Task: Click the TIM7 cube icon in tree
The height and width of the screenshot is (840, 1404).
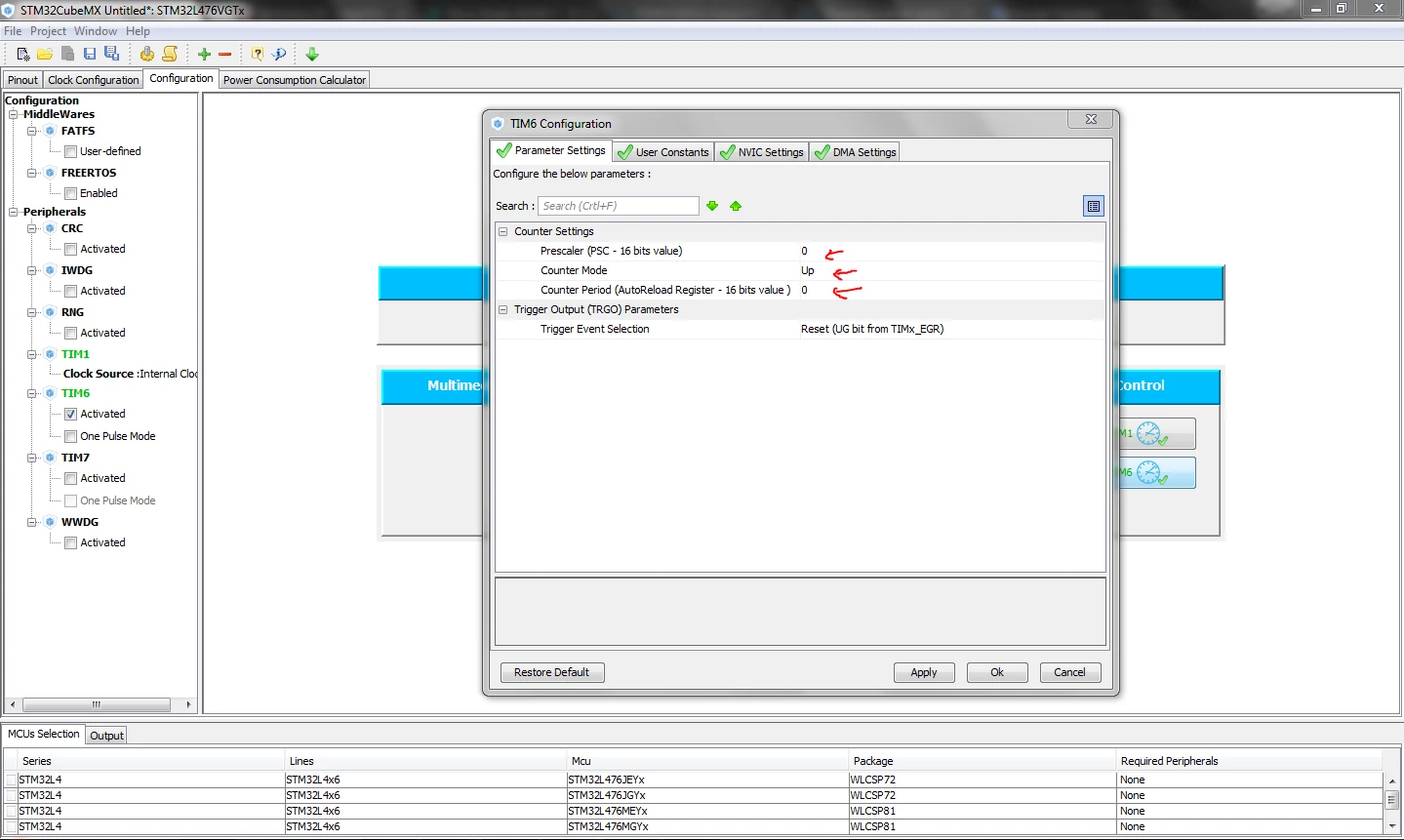Action: (50, 458)
